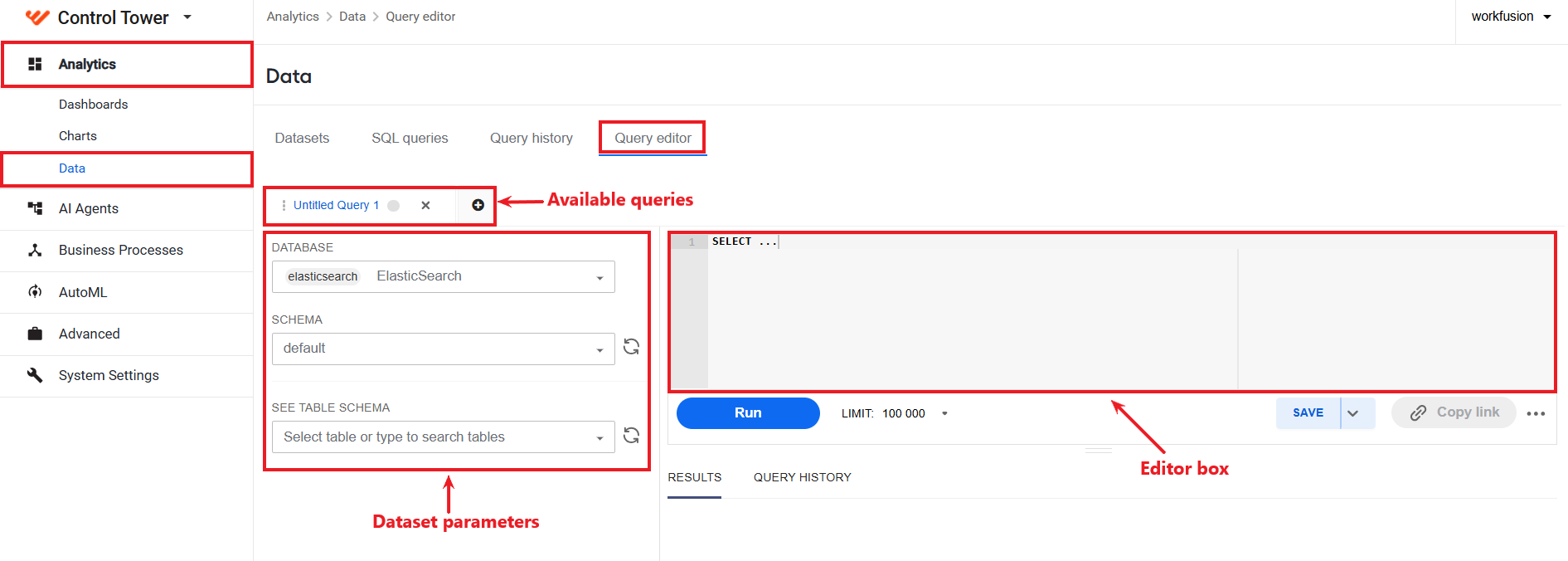Open the workfusion user menu
Screen dimensions: 1568x561
point(1511,17)
